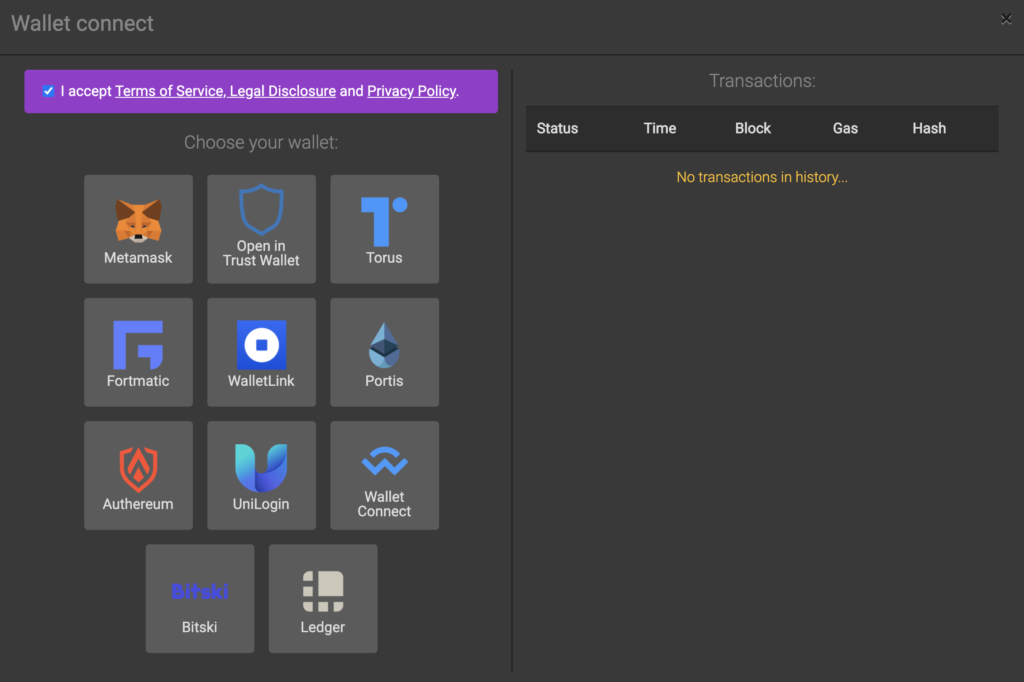1024x682 pixels.
Task: Click the No transactions in history message
Action: [x=761, y=177]
